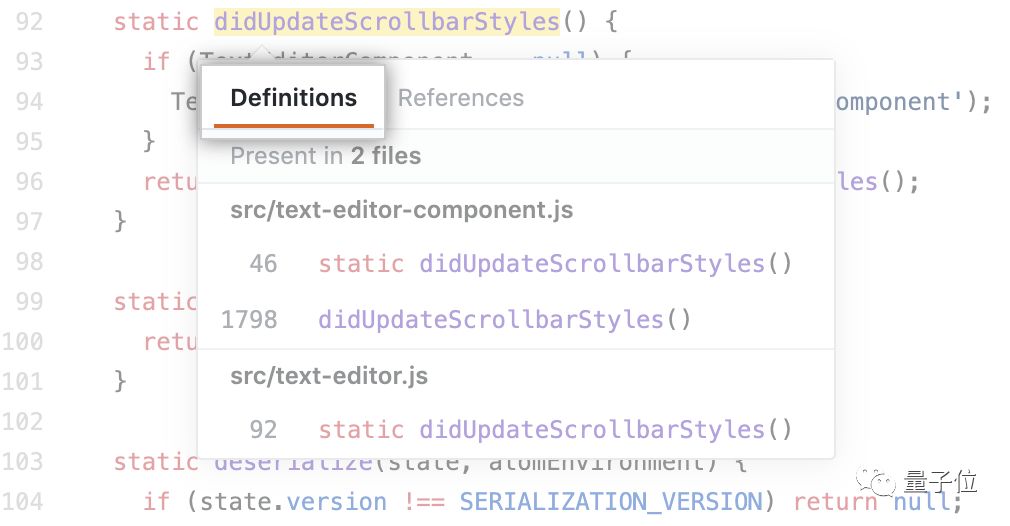Select gutter line number 103

coord(23,462)
